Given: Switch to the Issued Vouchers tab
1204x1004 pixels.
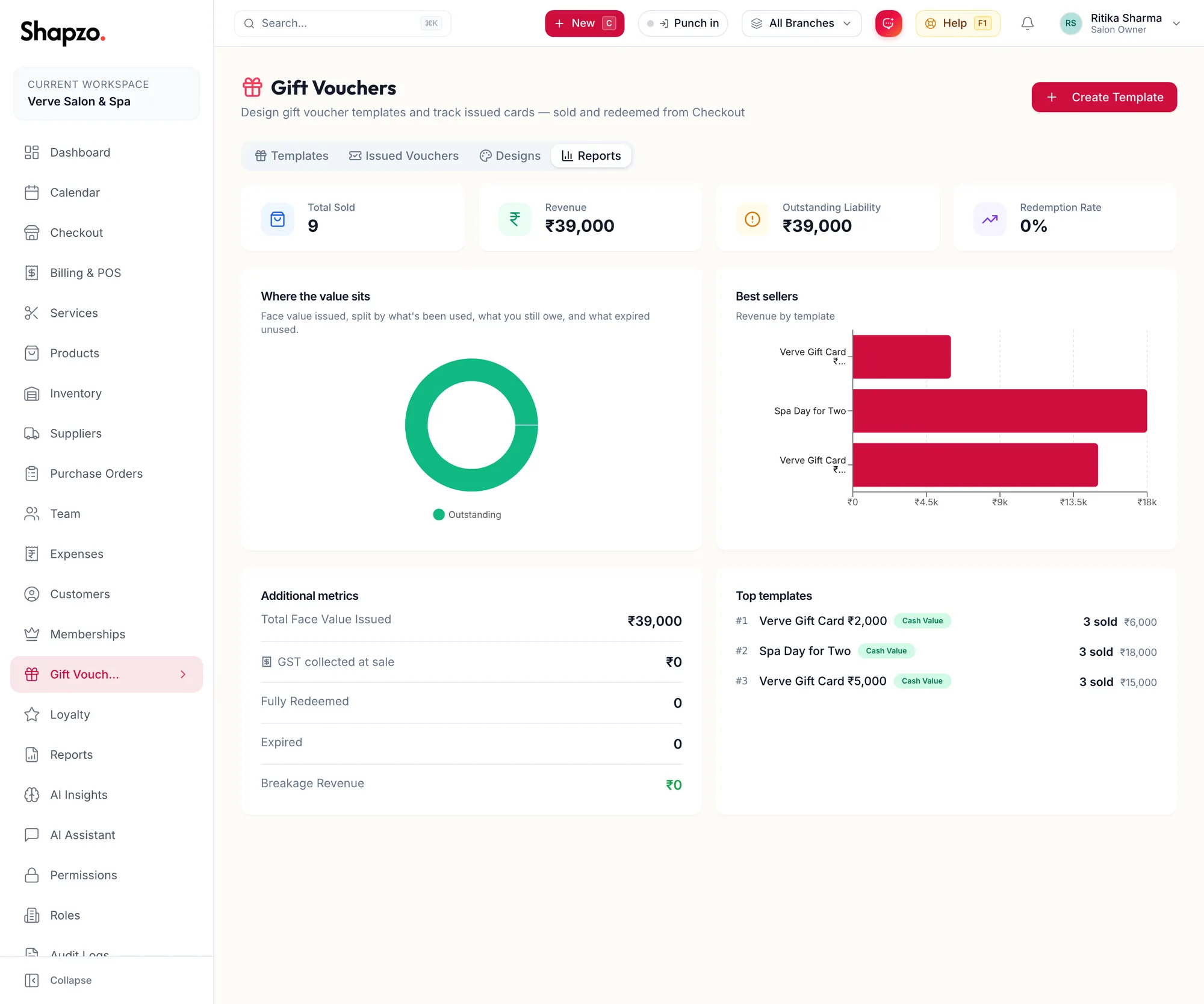Looking at the screenshot, I should (x=404, y=156).
